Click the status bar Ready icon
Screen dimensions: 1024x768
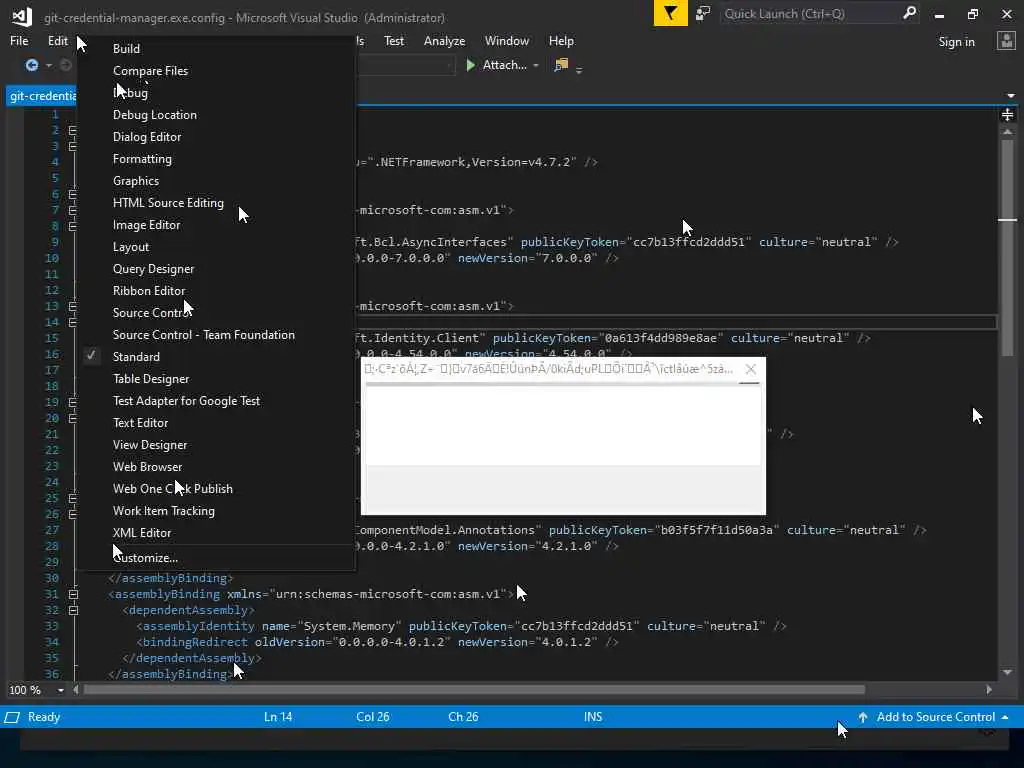click(12, 717)
